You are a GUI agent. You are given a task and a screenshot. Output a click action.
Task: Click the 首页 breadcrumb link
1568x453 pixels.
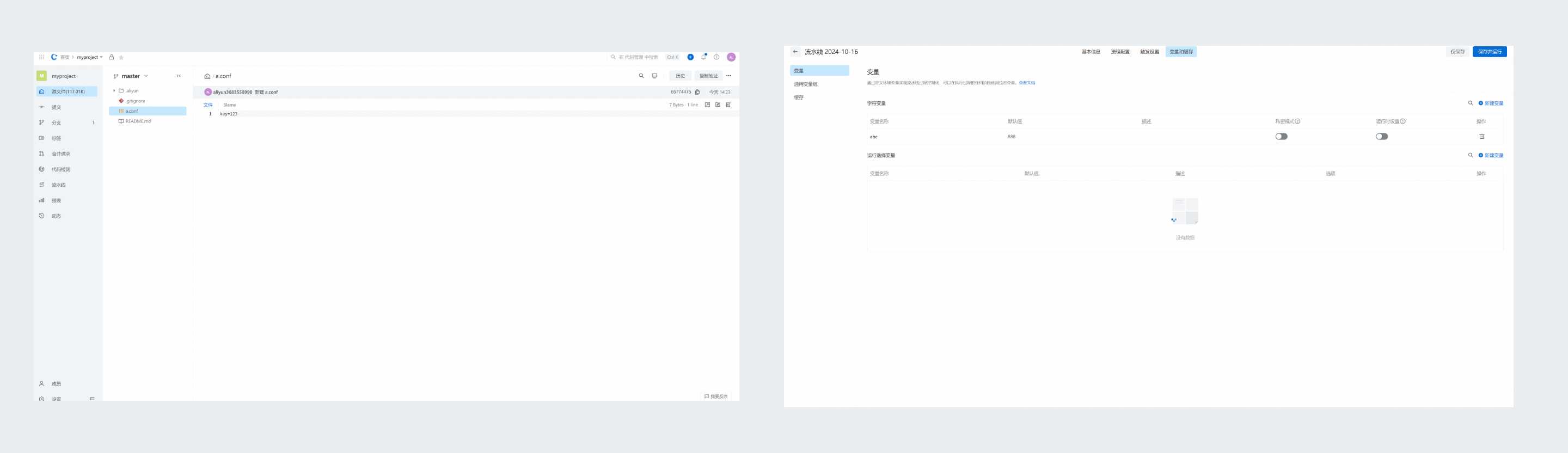pyautogui.click(x=65, y=57)
